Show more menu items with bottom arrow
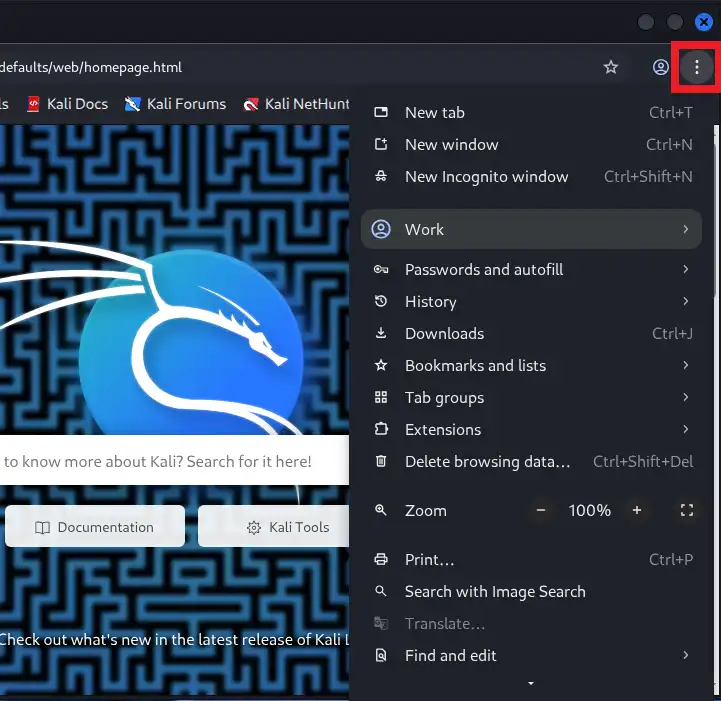This screenshot has width=721, height=701. pyautogui.click(x=531, y=684)
